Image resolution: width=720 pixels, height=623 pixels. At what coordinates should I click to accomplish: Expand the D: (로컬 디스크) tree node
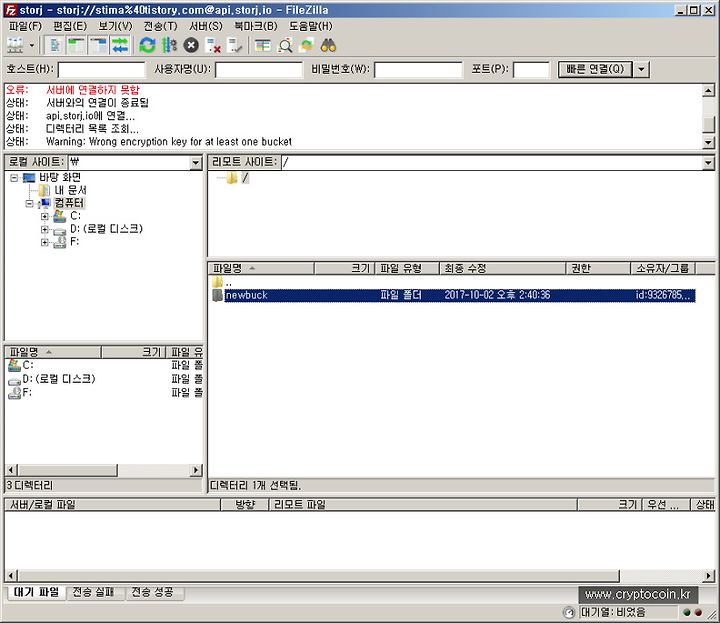[x=45, y=229]
